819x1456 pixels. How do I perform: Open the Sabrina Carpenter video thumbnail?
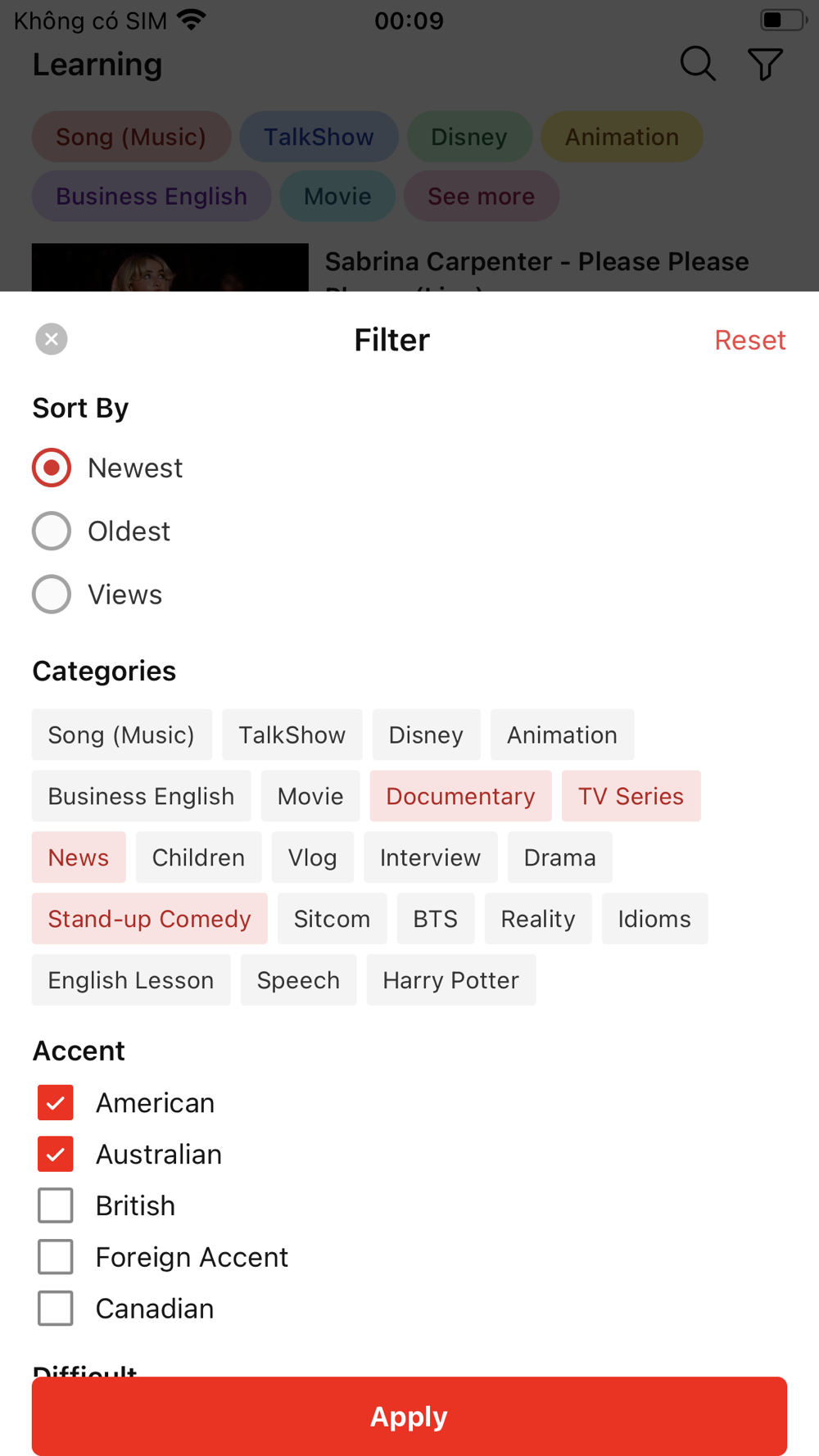coord(170,268)
